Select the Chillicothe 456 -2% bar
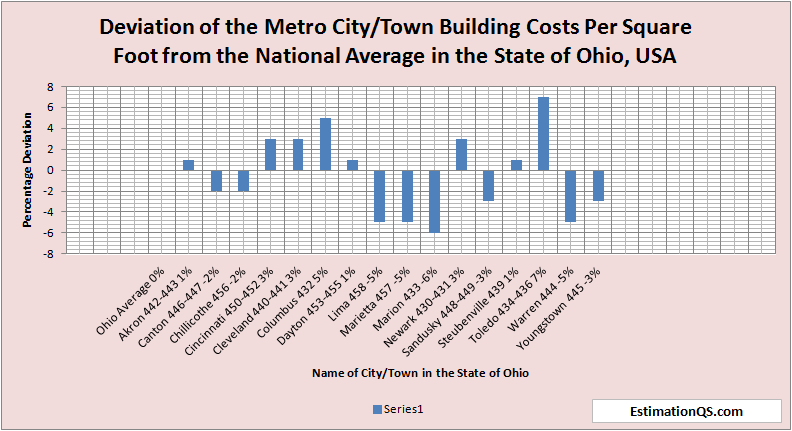The image size is (792, 431). [243, 181]
